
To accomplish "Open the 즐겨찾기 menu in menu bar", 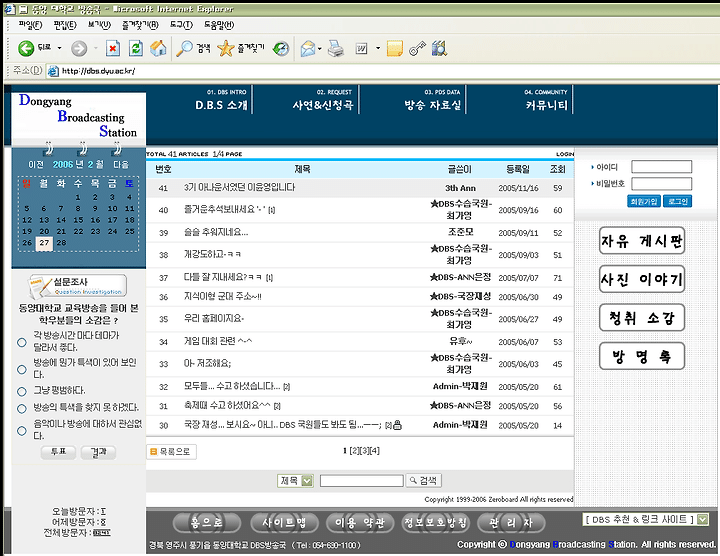I will (140, 25).
